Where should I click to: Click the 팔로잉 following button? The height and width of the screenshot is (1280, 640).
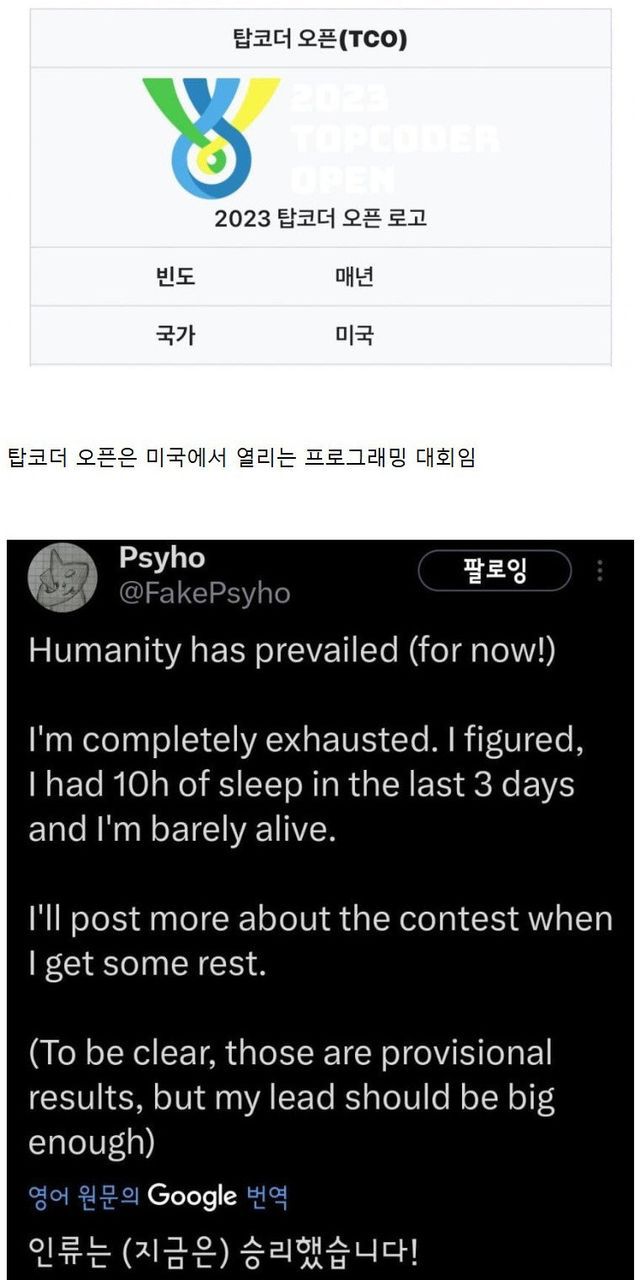pyautogui.click(x=496, y=571)
